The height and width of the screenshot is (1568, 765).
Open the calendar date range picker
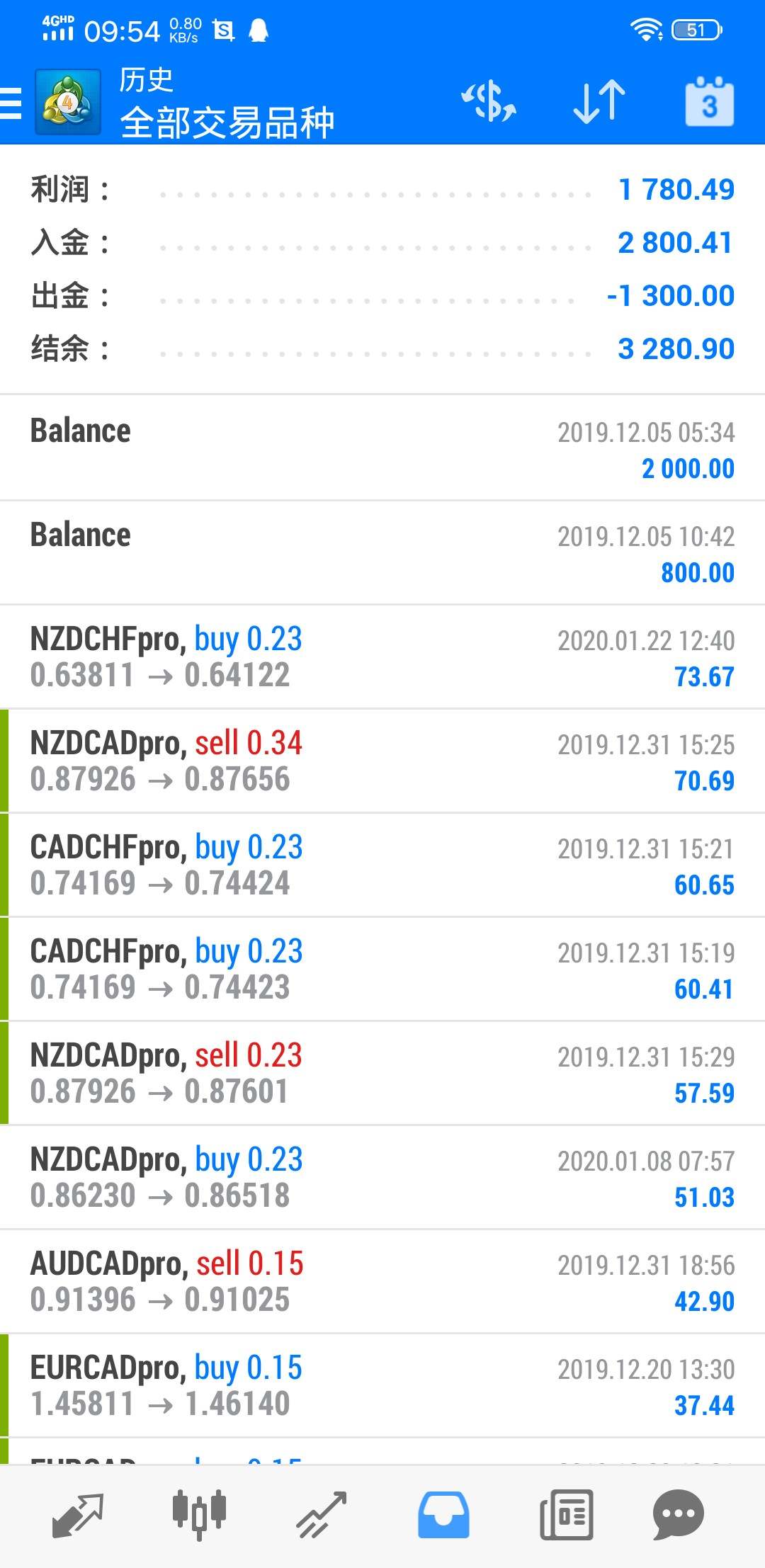point(709,102)
